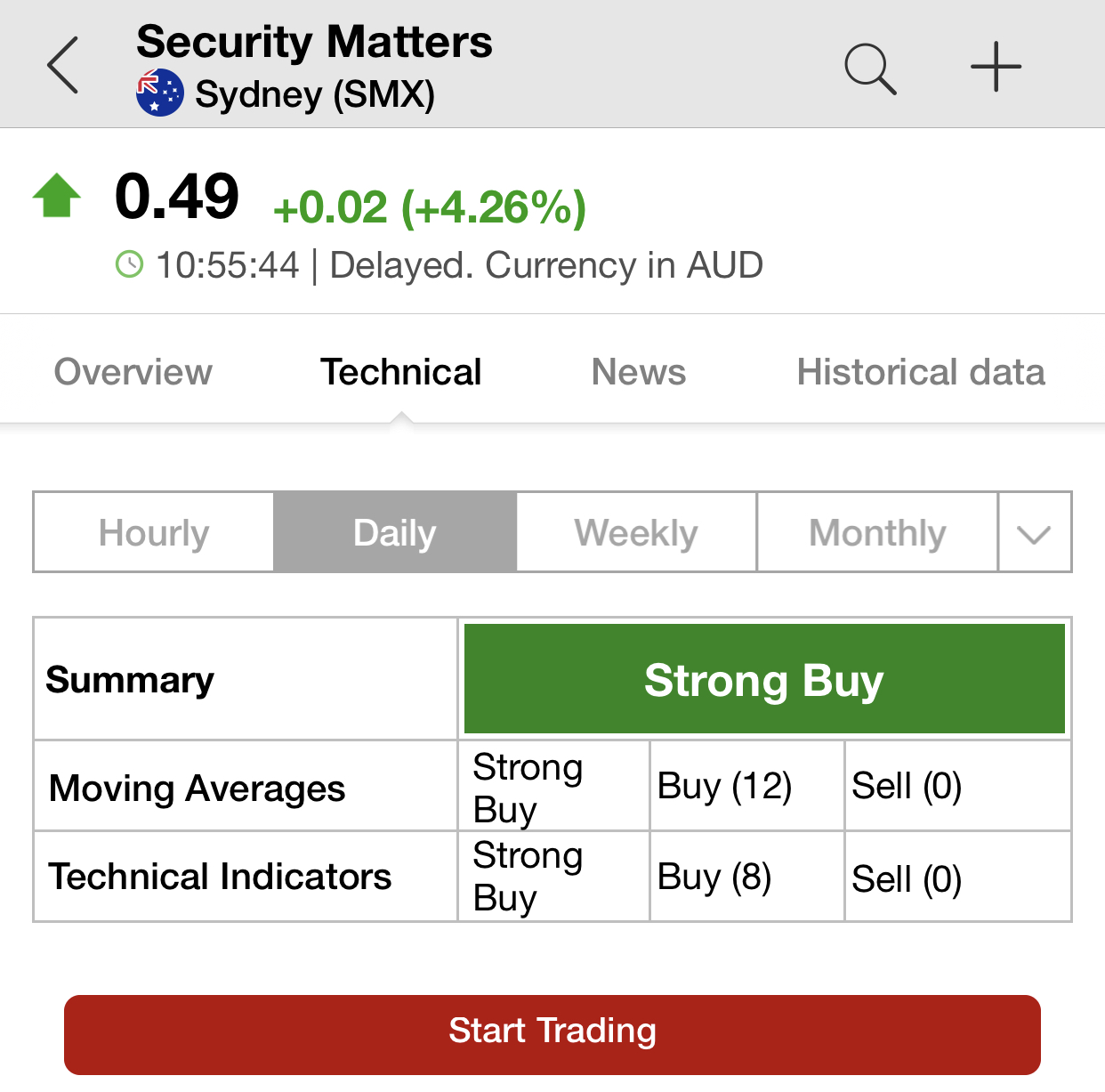Go back using the left arrow icon
This screenshot has width=1105, height=1092.
pos(63,65)
